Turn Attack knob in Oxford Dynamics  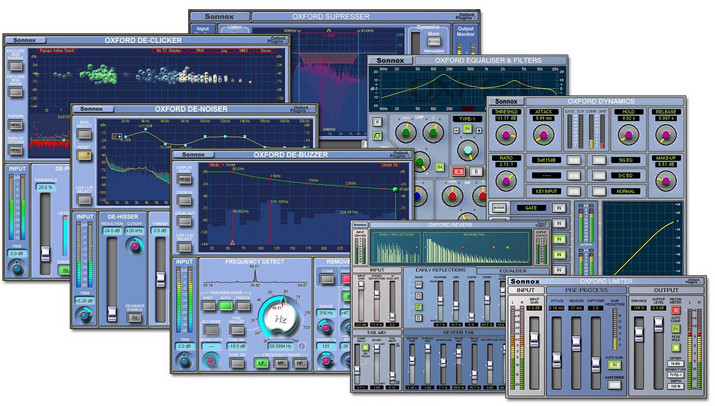[x=543, y=135]
